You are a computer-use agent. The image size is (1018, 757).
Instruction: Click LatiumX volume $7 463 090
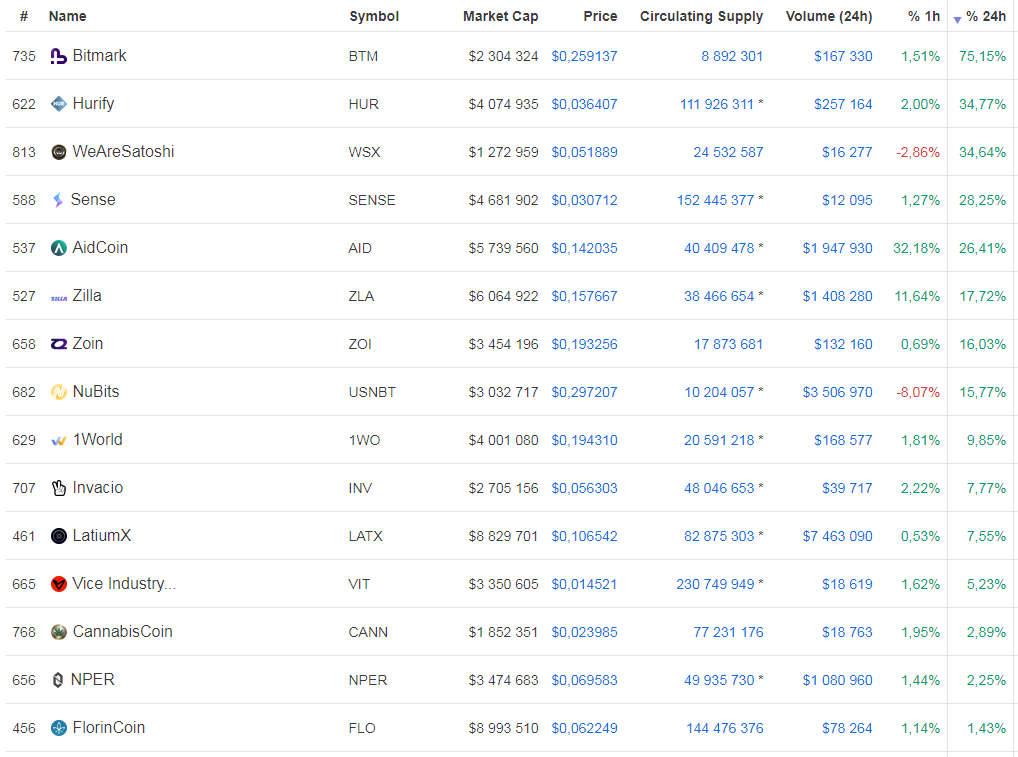(838, 537)
